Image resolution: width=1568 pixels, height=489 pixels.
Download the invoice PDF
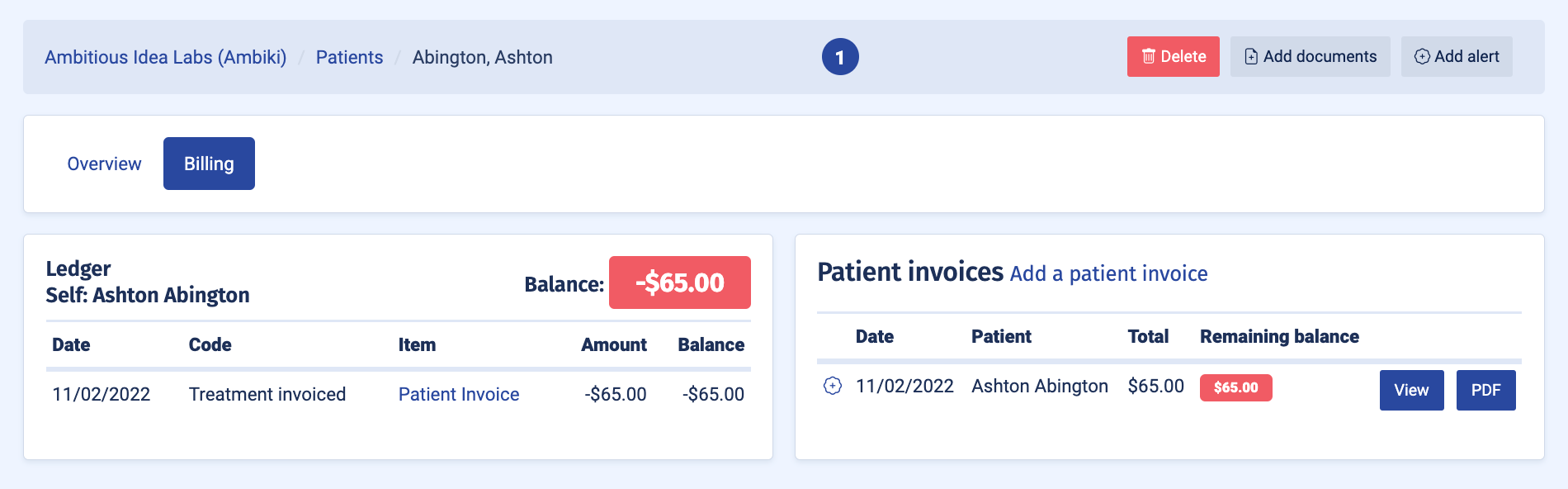point(1485,390)
